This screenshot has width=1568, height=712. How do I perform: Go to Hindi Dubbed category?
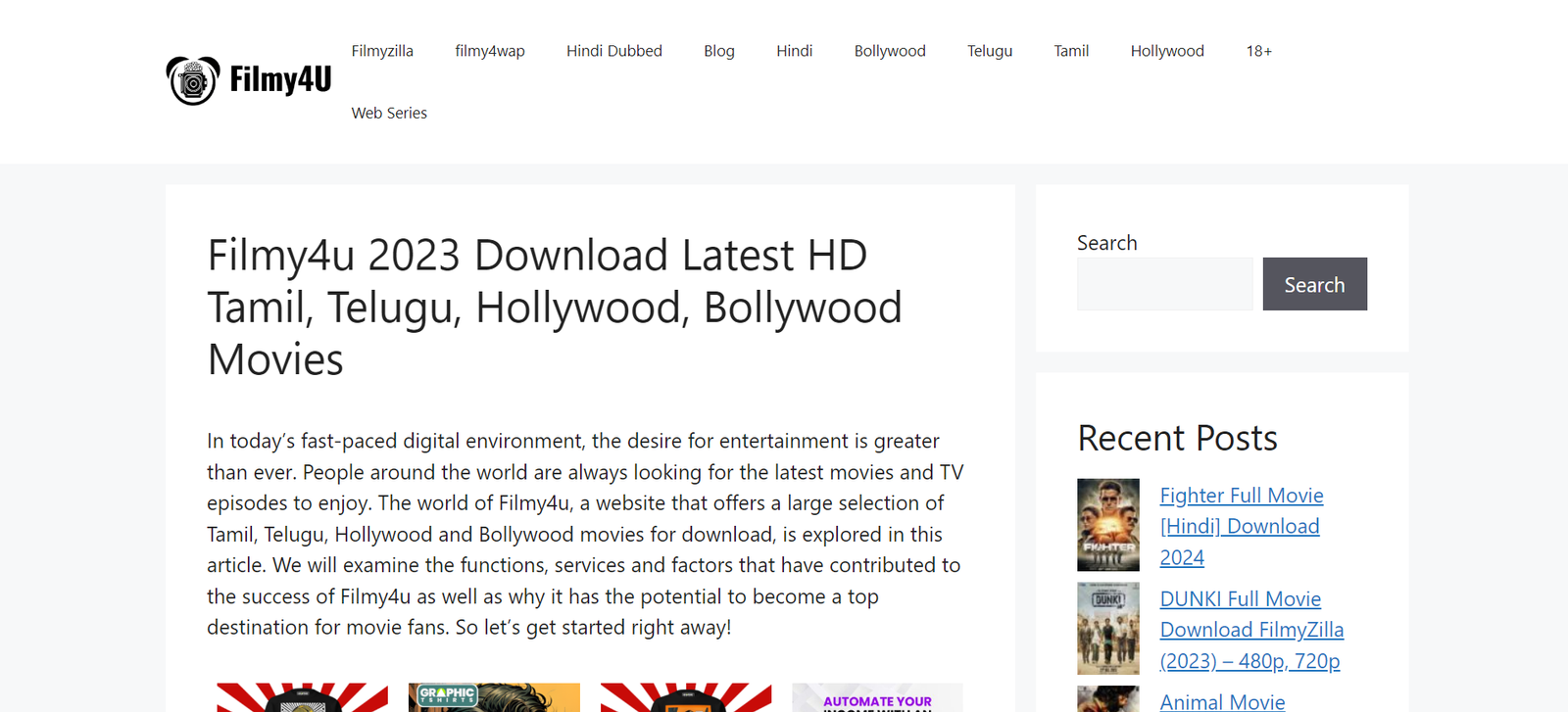[x=614, y=51]
